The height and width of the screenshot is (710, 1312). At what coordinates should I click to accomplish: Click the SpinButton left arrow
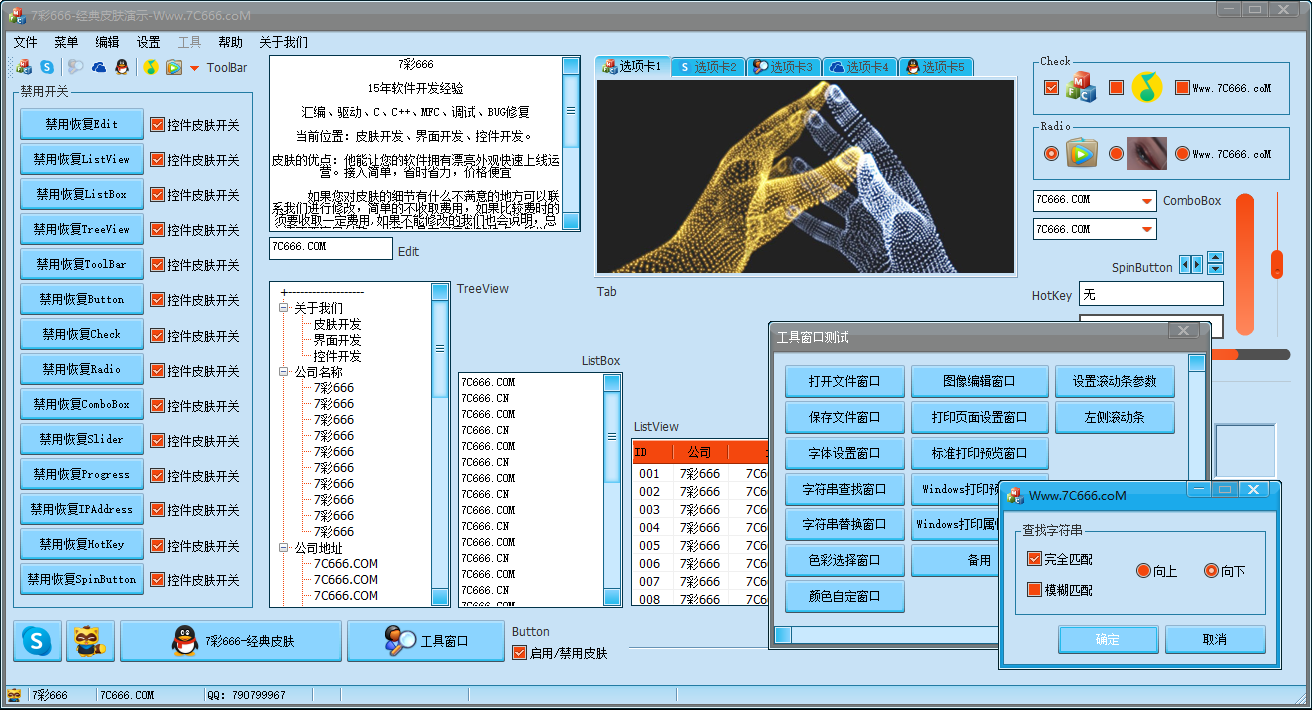click(x=1185, y=264)
